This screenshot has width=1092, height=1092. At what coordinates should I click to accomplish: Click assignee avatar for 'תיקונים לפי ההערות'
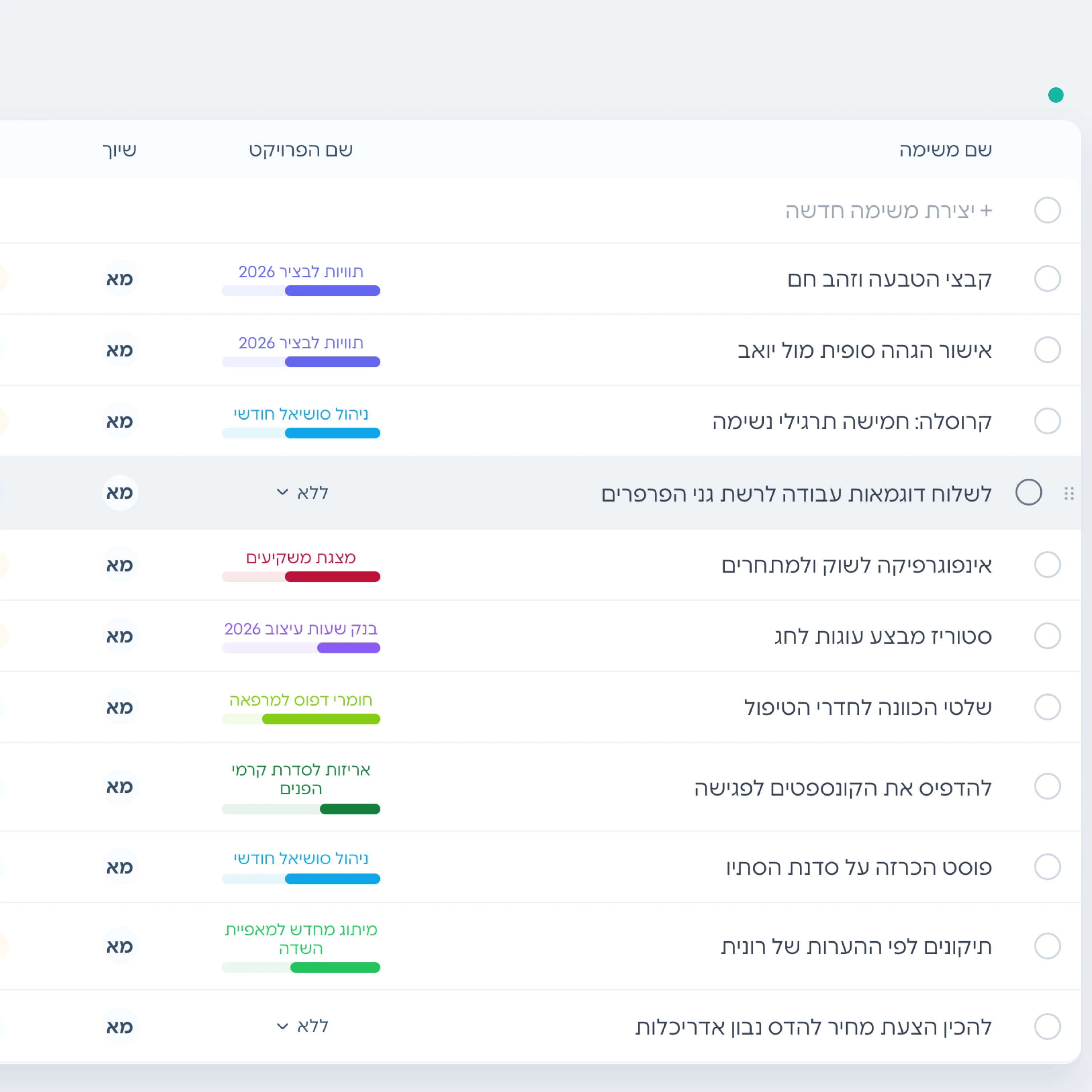pos(120,946)
